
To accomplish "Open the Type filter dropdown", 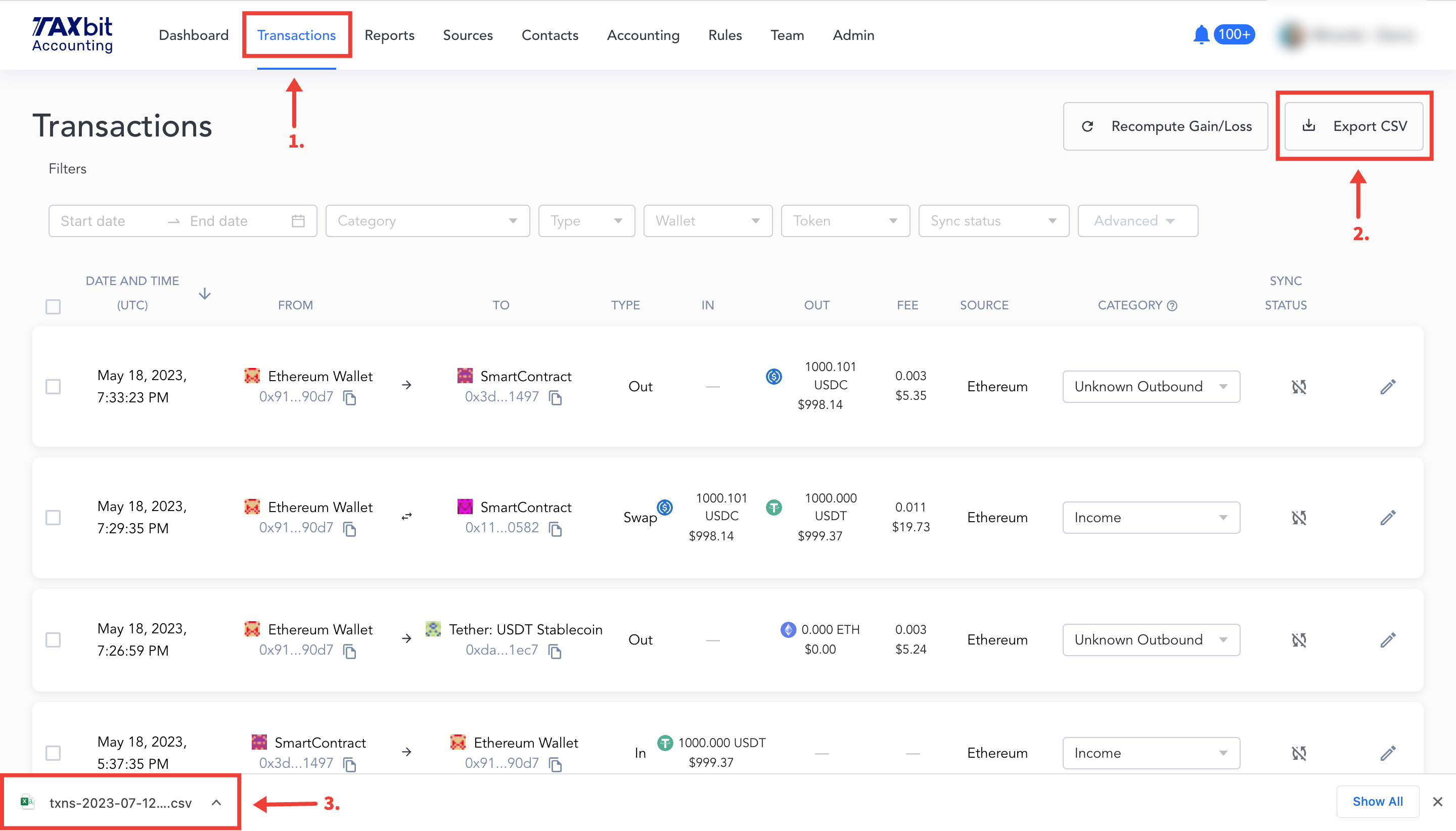I will pyautogui.click(x=586, y=221).
